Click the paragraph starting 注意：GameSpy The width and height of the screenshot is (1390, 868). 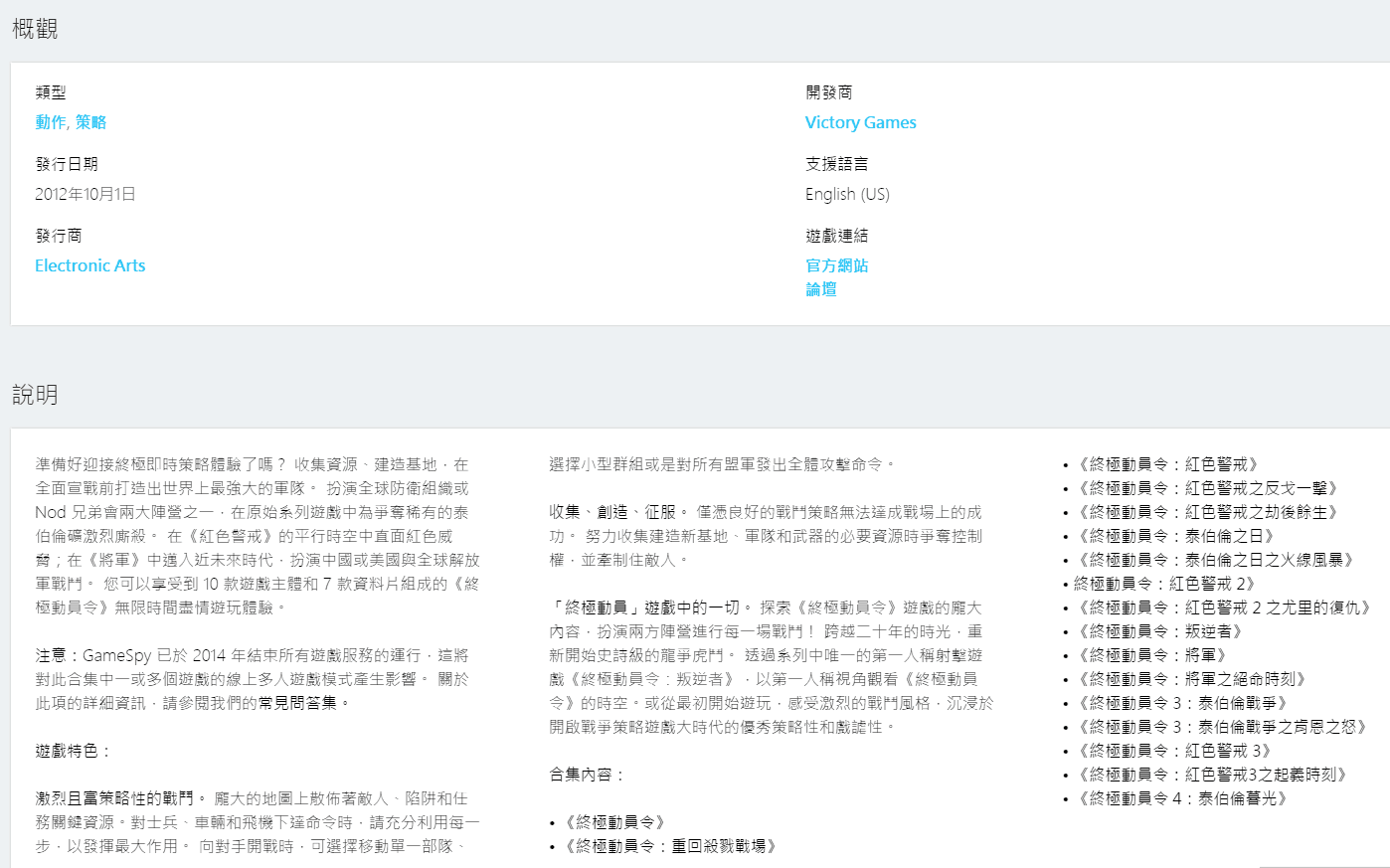[x=252, y=679]
